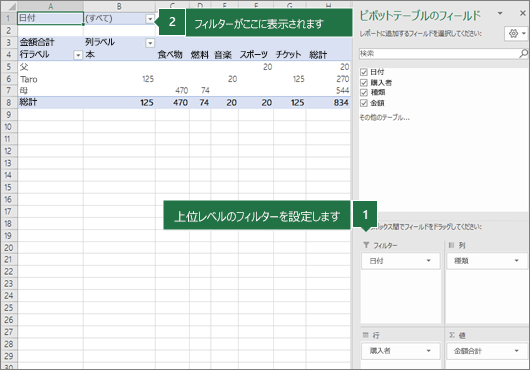Select the 金額合計 cell
Viewport: 530px width, 370px height.
click(x=50, y=42)
